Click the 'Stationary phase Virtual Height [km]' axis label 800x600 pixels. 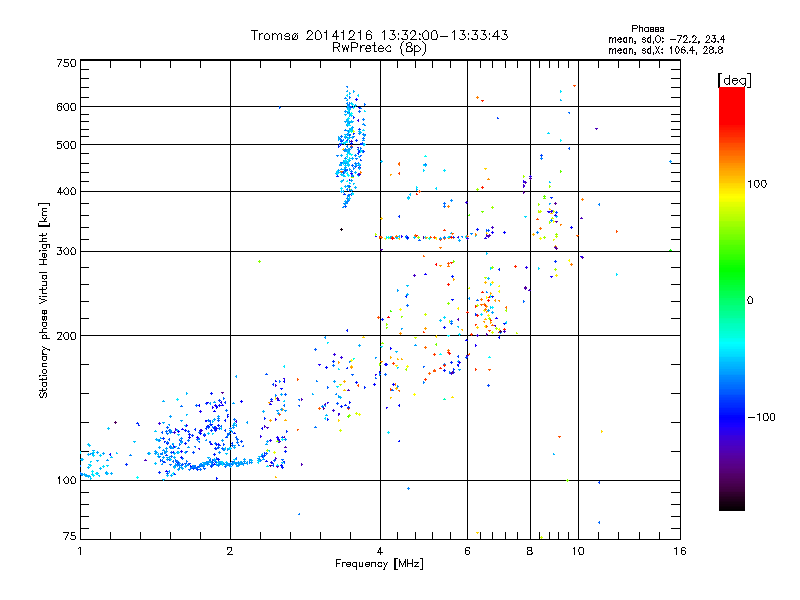[44, 300]
